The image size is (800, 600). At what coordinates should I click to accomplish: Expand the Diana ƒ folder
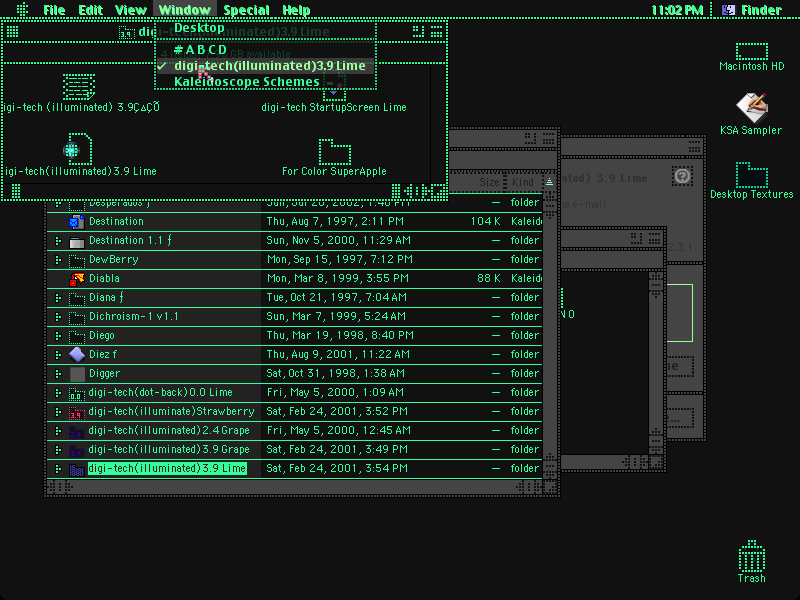click(x=58, y=298)
